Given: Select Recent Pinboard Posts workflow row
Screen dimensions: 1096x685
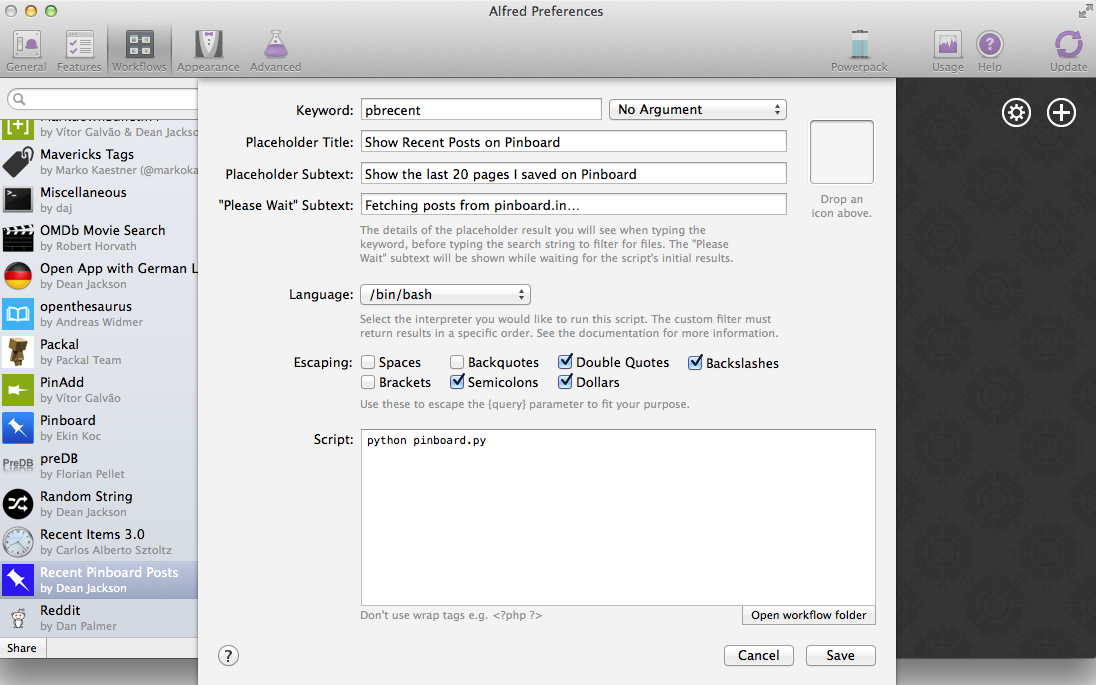Looking at the screenshot, I should click(x=99, y=579).
